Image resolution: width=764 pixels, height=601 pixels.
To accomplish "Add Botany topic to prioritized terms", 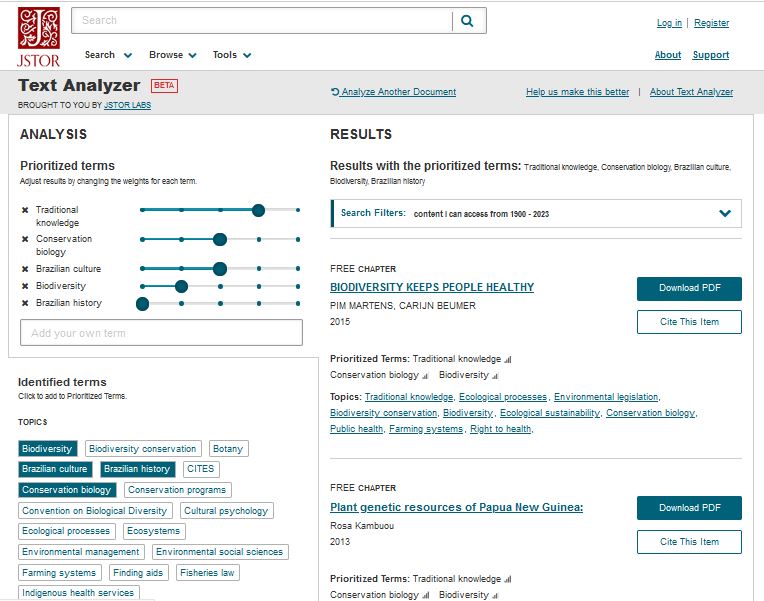I will [228, 448].
